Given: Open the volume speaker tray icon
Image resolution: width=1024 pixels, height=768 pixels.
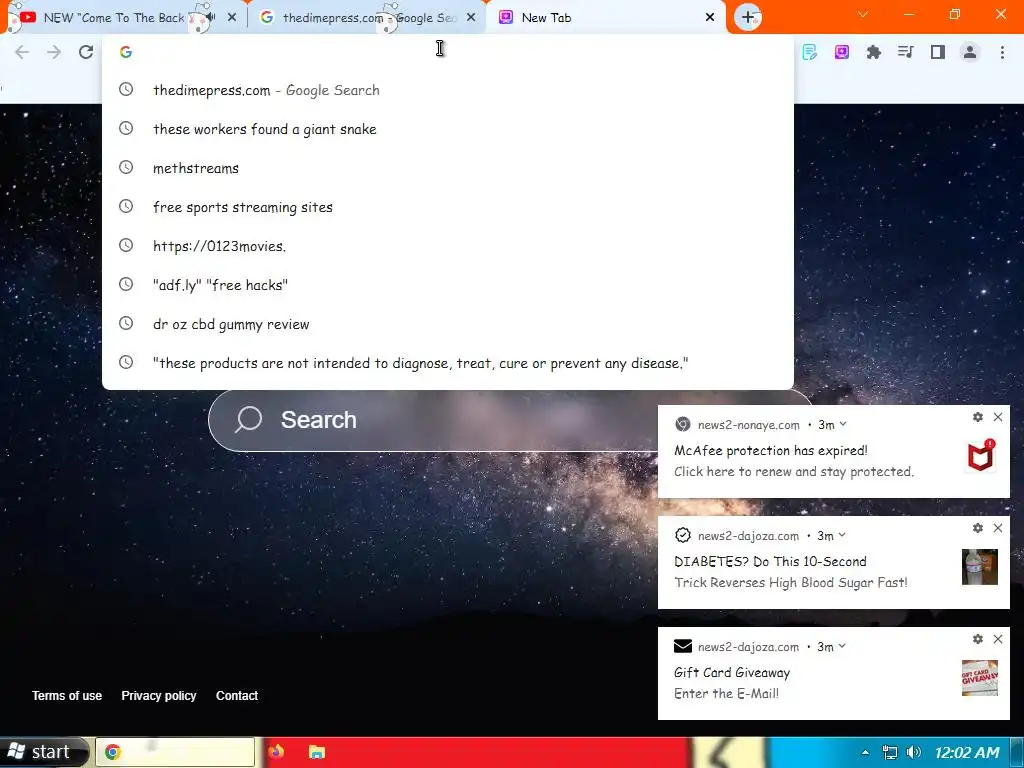Looking at the screenshot, I should pos(914,752).
